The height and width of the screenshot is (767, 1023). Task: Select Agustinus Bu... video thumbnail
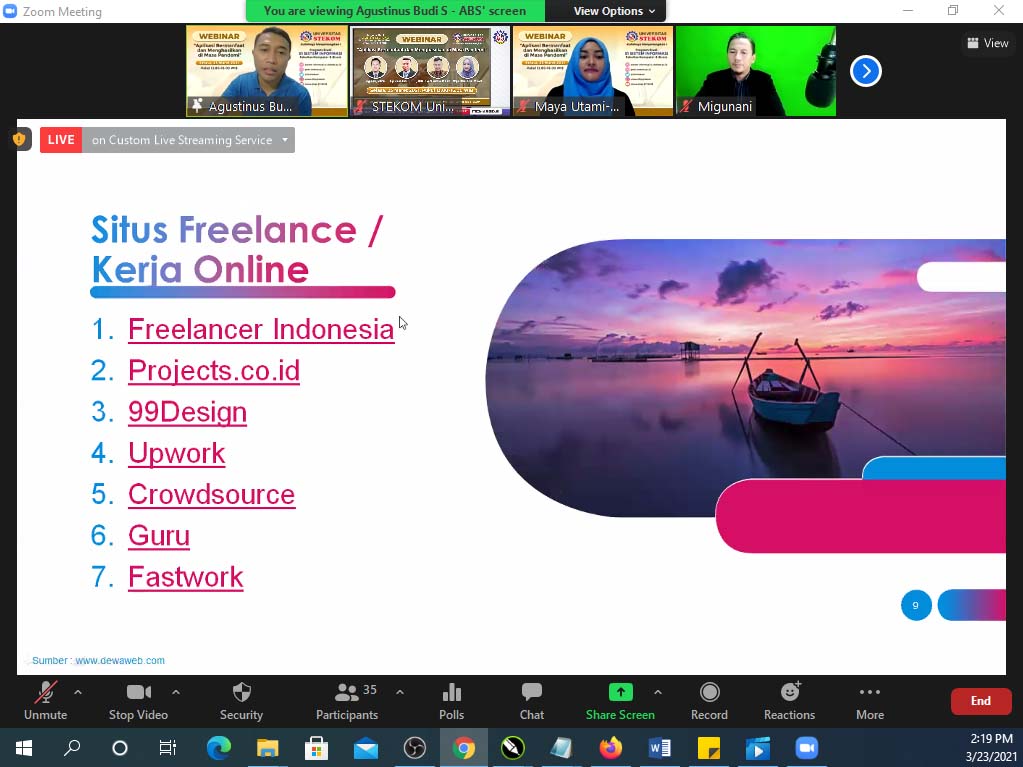pos(267,71)
